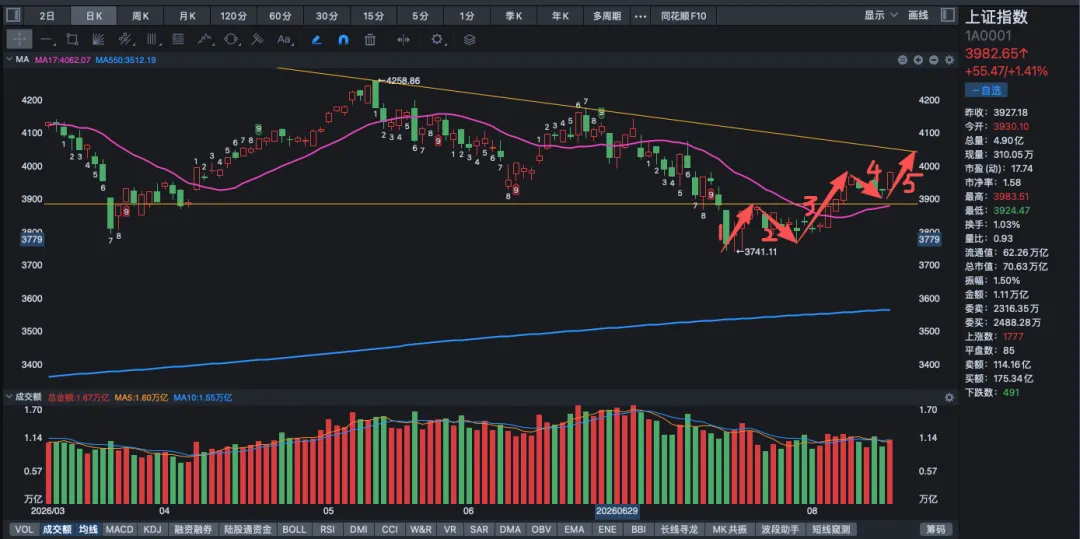This screenshot has width=1080, height=539.
Task: Select the W&R indicator tab
Action: [421, 529]
